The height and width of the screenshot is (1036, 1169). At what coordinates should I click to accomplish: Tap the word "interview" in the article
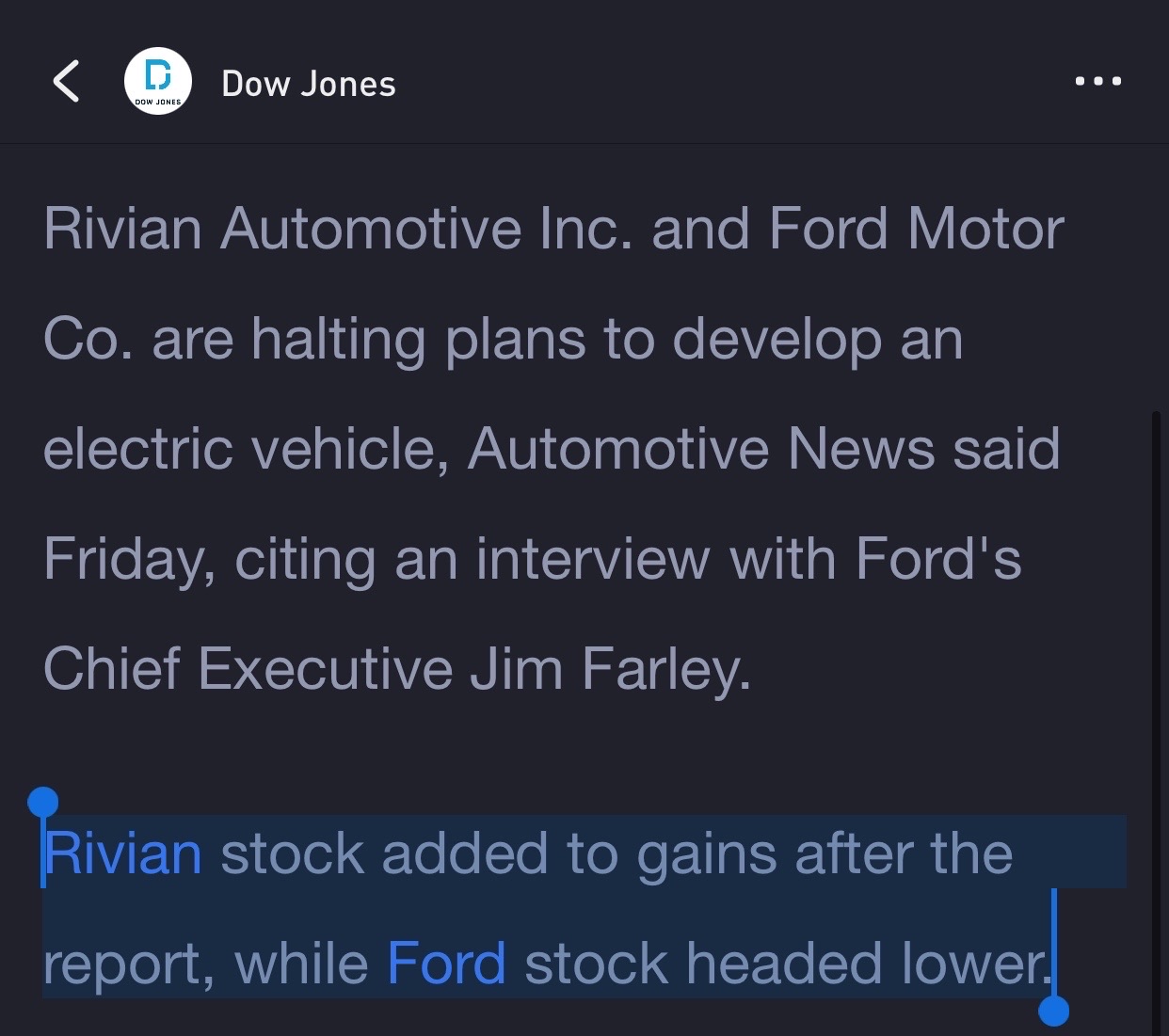tap(592, 559)
